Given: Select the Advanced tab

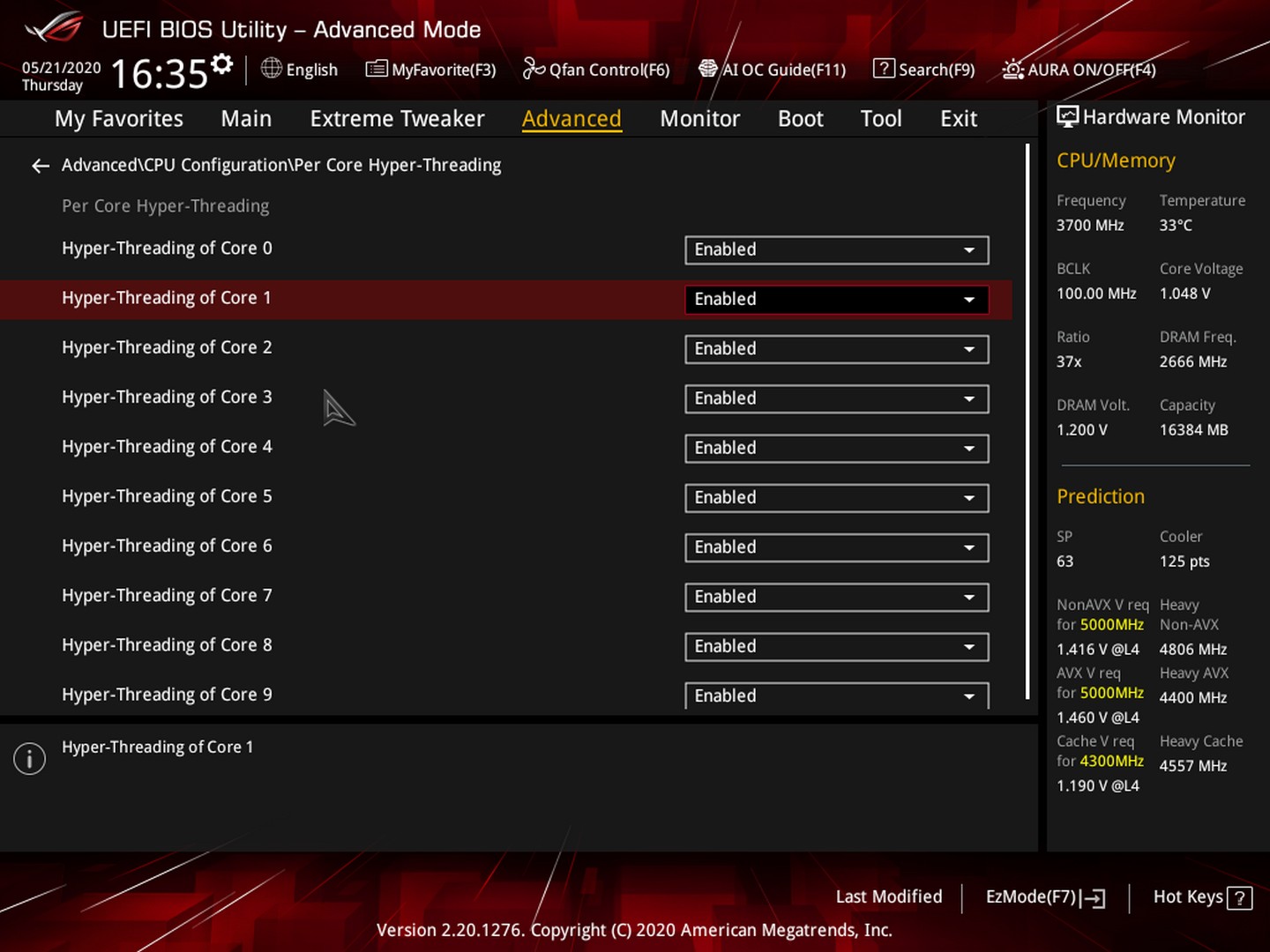Looking at the screenshot, I should tap(571, 119).
